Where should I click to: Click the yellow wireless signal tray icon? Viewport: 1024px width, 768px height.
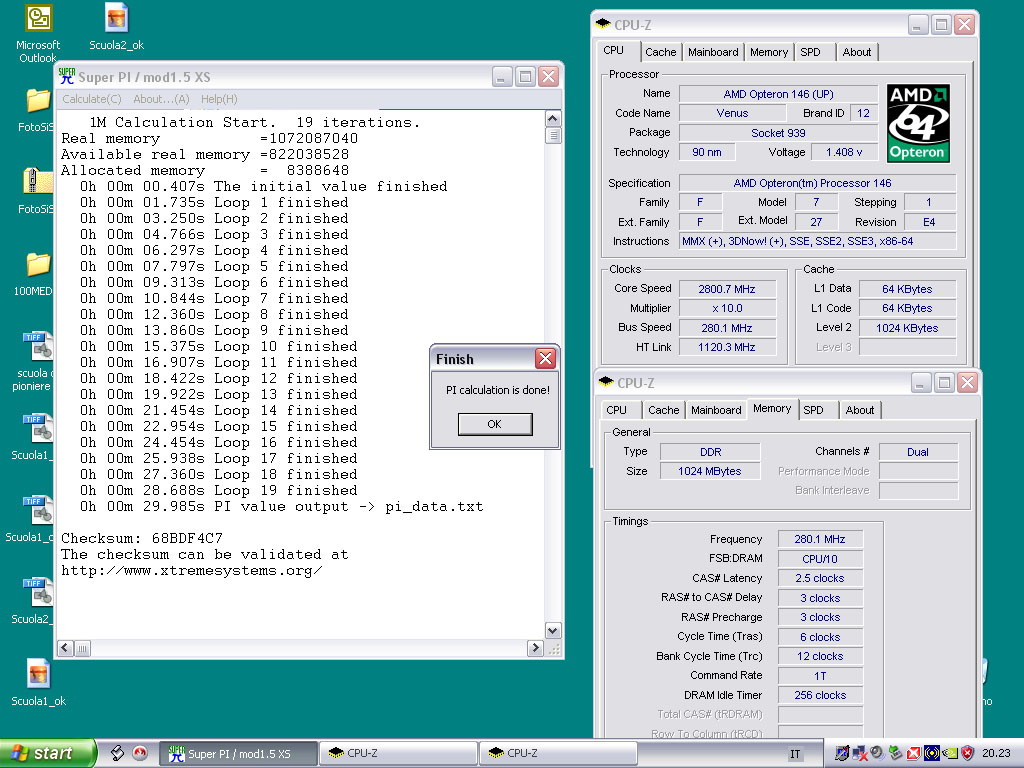[932, 753]
